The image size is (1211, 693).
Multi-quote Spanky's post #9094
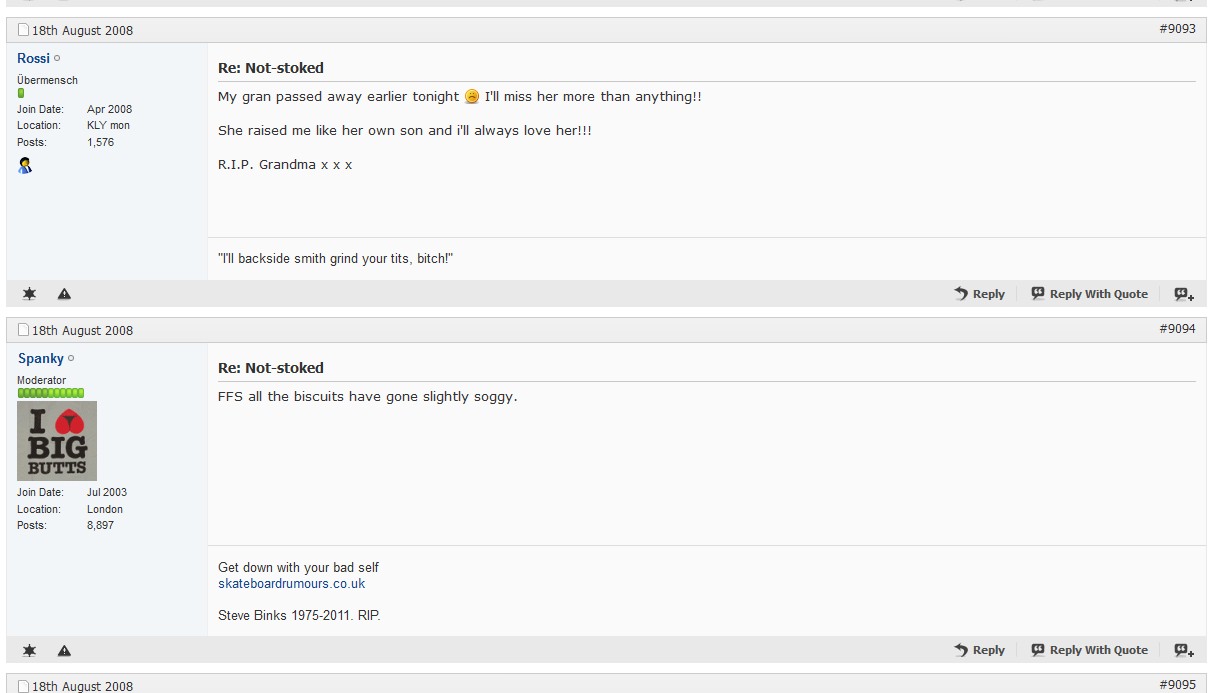tap(1184, 650)
